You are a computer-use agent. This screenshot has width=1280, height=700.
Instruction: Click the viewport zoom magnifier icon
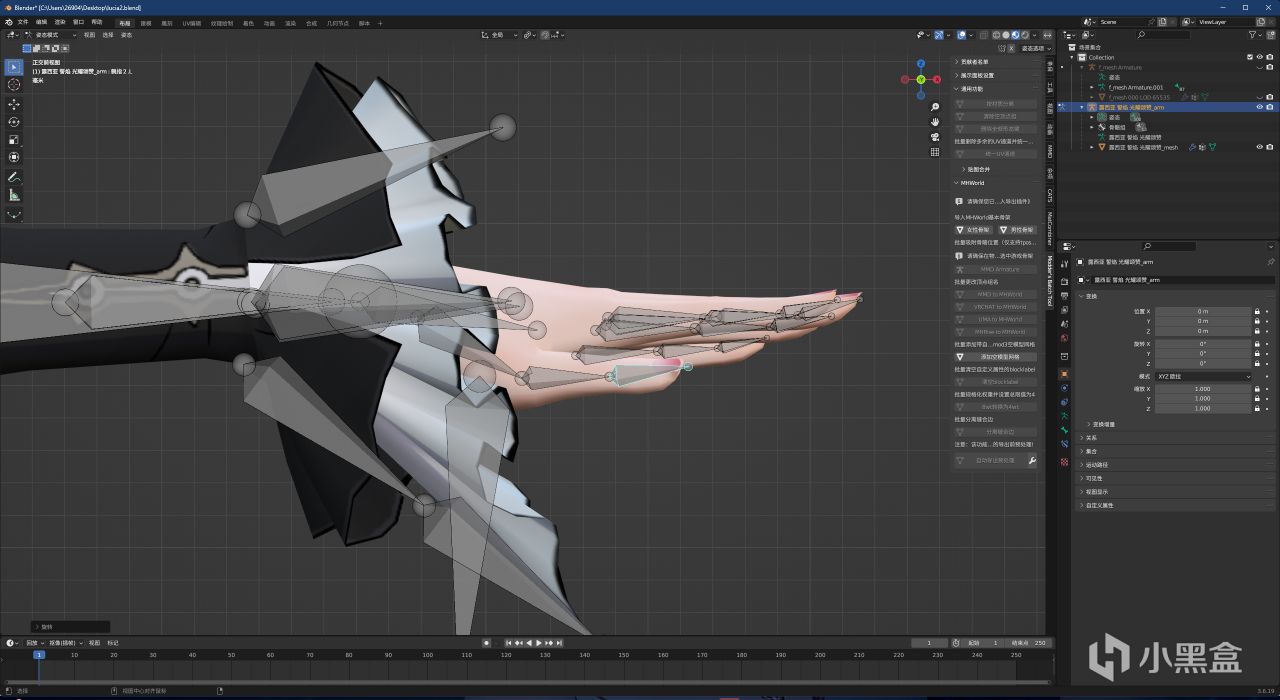[x=934, y=107]
